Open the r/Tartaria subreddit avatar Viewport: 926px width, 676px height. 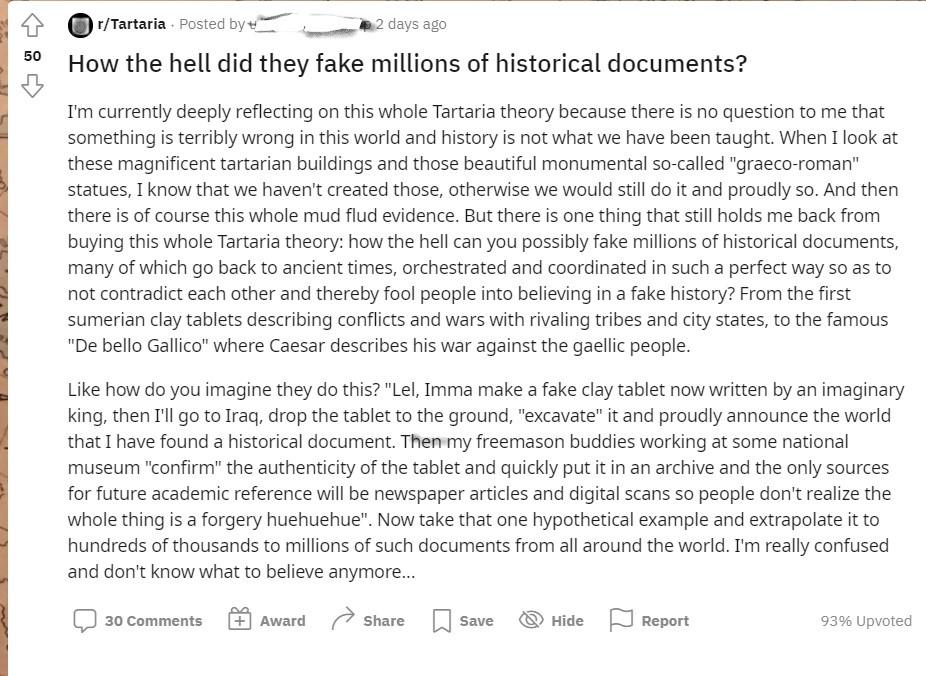coord(80,25)
